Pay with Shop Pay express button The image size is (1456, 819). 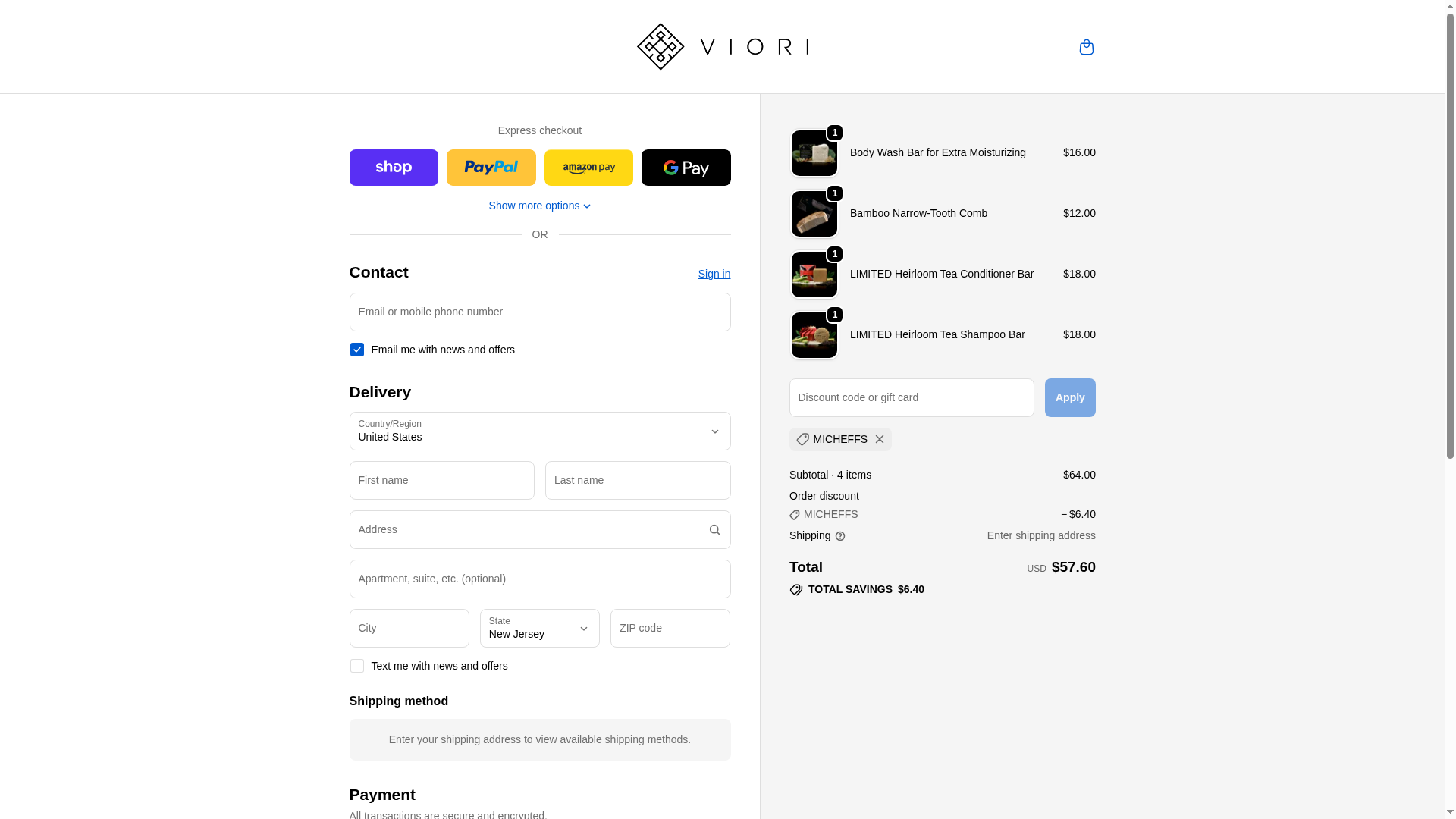click(394, 168)
